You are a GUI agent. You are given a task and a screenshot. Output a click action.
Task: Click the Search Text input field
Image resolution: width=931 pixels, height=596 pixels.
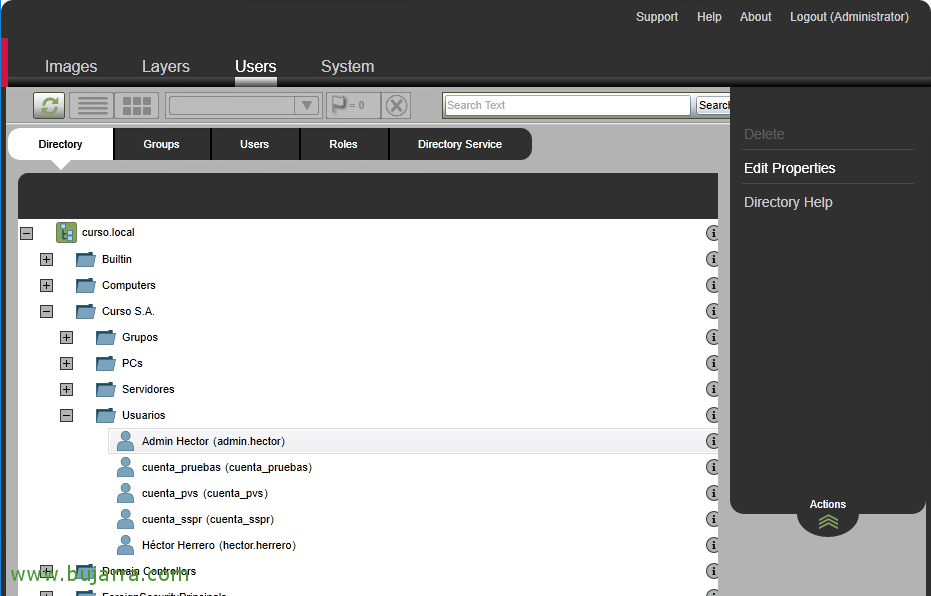click(566, 105)
